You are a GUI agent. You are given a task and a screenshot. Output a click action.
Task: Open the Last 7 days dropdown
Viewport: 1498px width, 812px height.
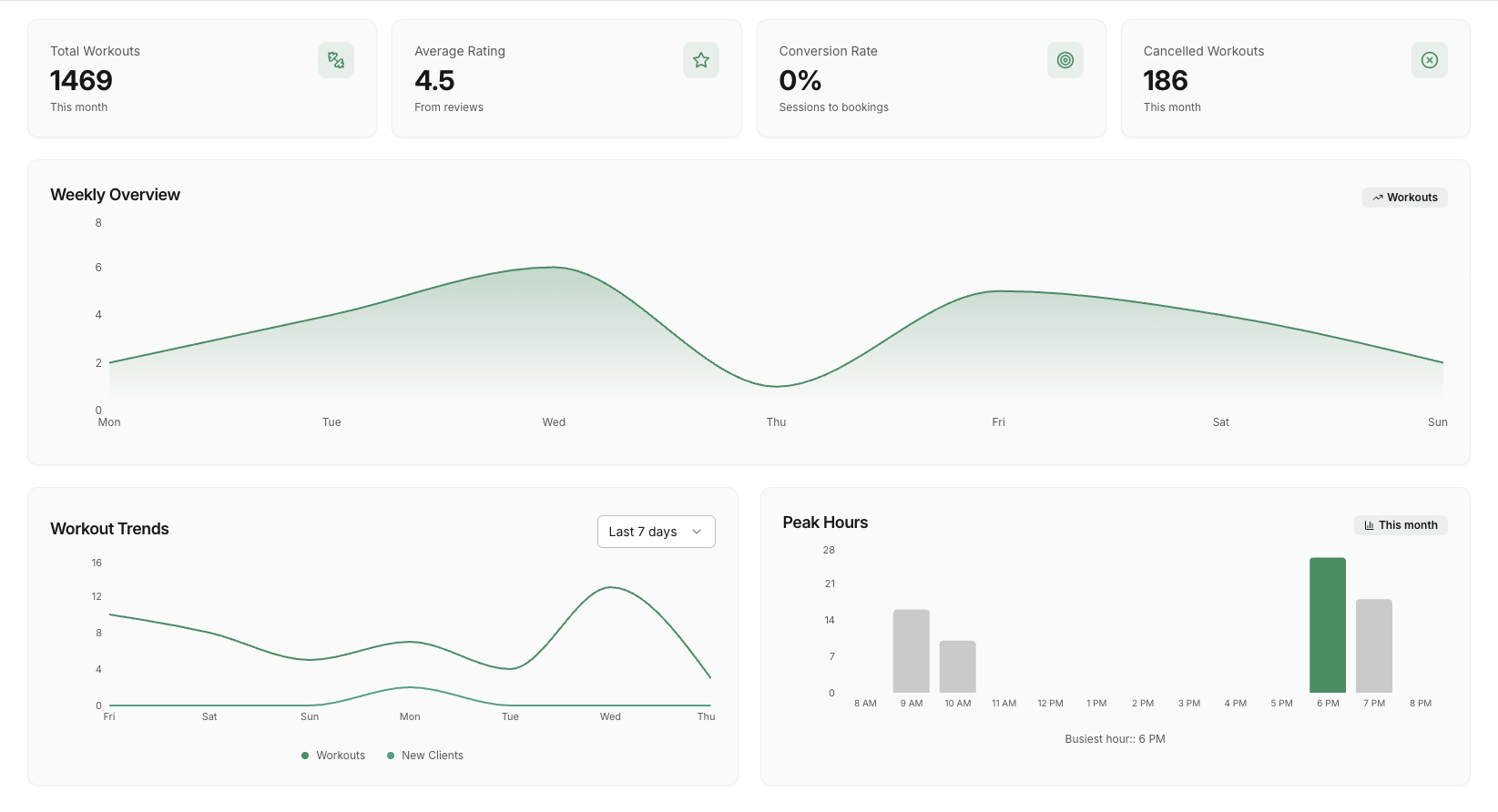(643, 532)
